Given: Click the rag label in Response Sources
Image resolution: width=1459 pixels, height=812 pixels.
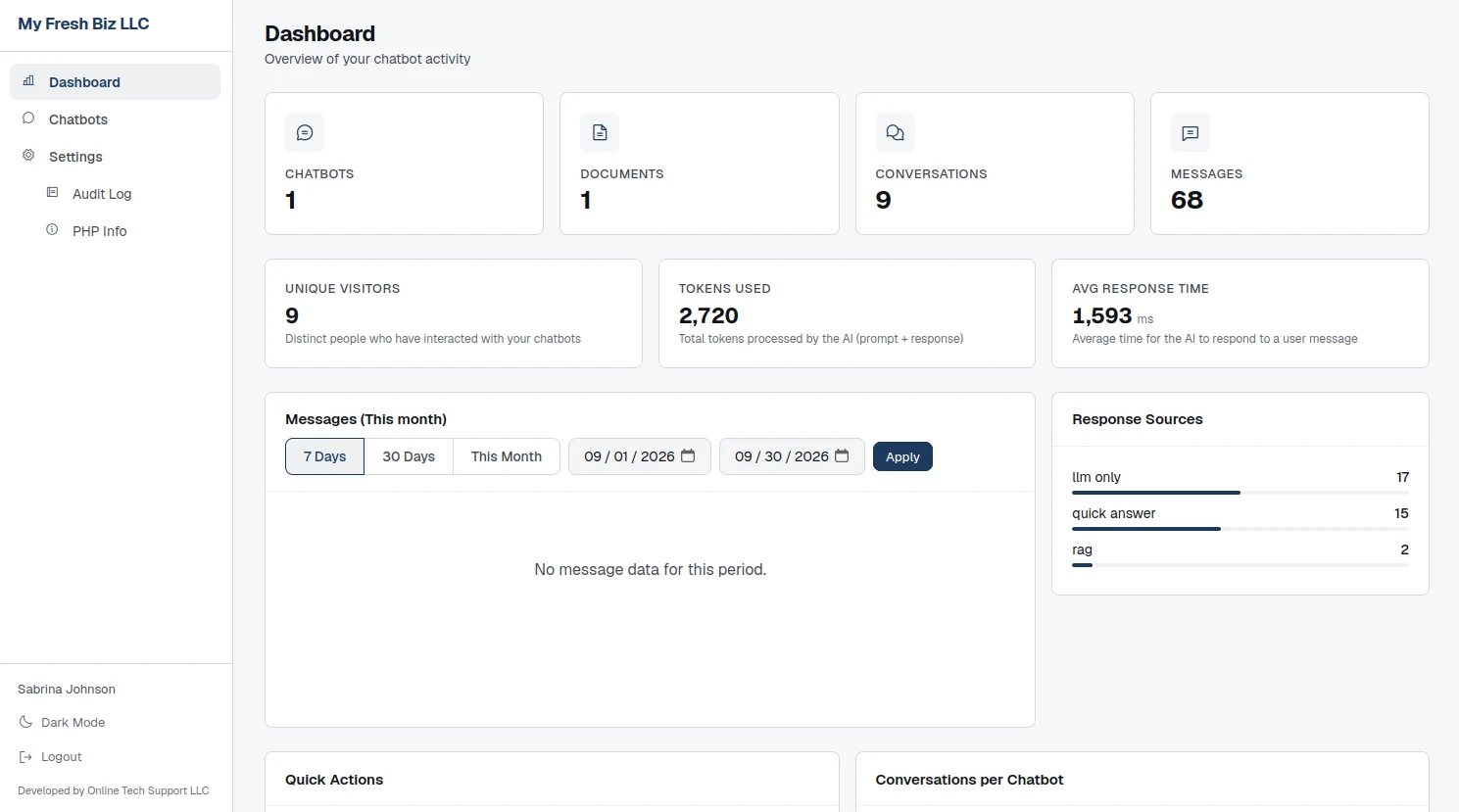Looking at the screenshot, I should (1082, 549).
